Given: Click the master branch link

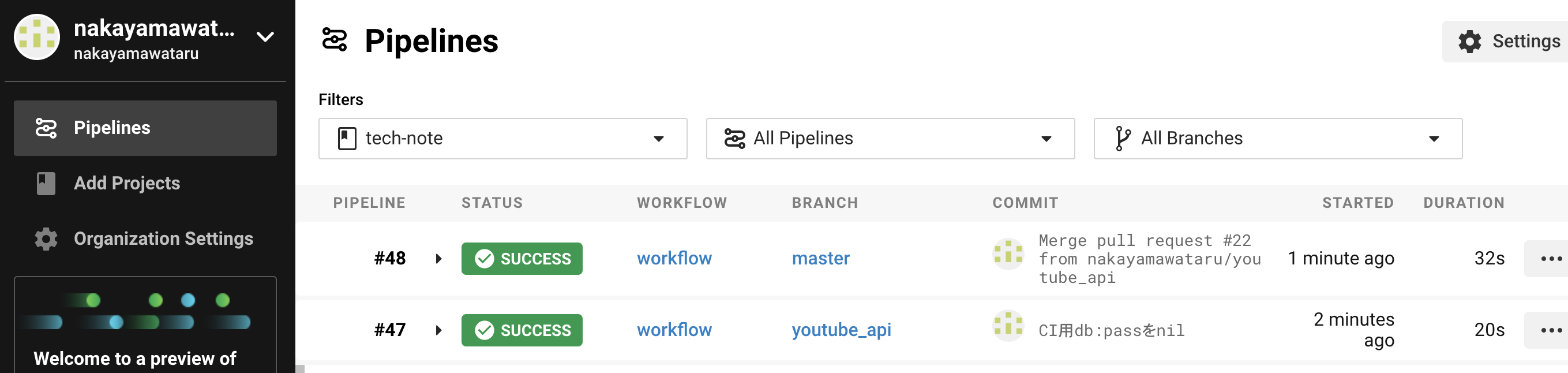Looking at the screenshot, I should (820, 259).
